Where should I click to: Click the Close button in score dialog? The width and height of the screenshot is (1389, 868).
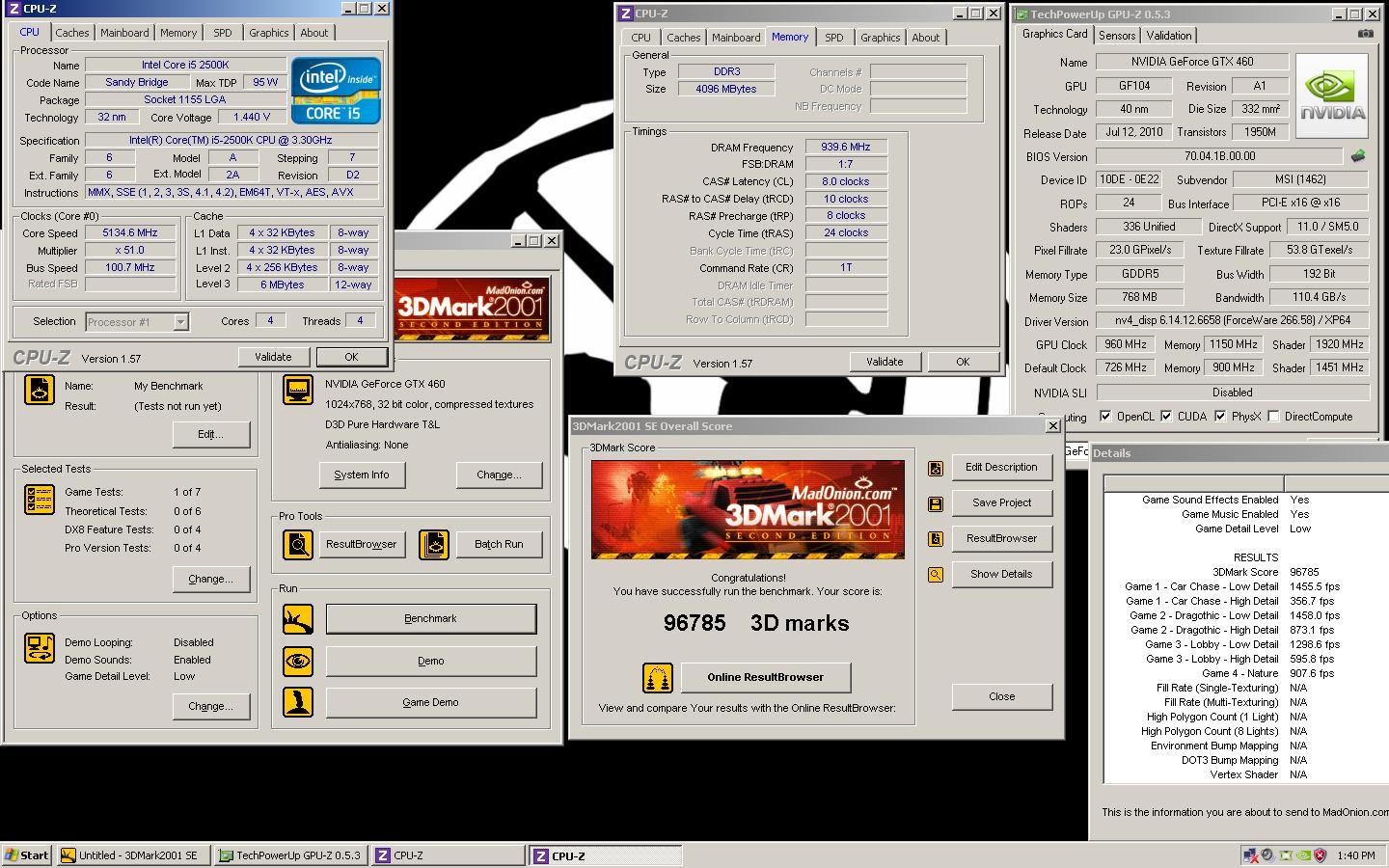pyautogui.click(x=1001, y=696)
